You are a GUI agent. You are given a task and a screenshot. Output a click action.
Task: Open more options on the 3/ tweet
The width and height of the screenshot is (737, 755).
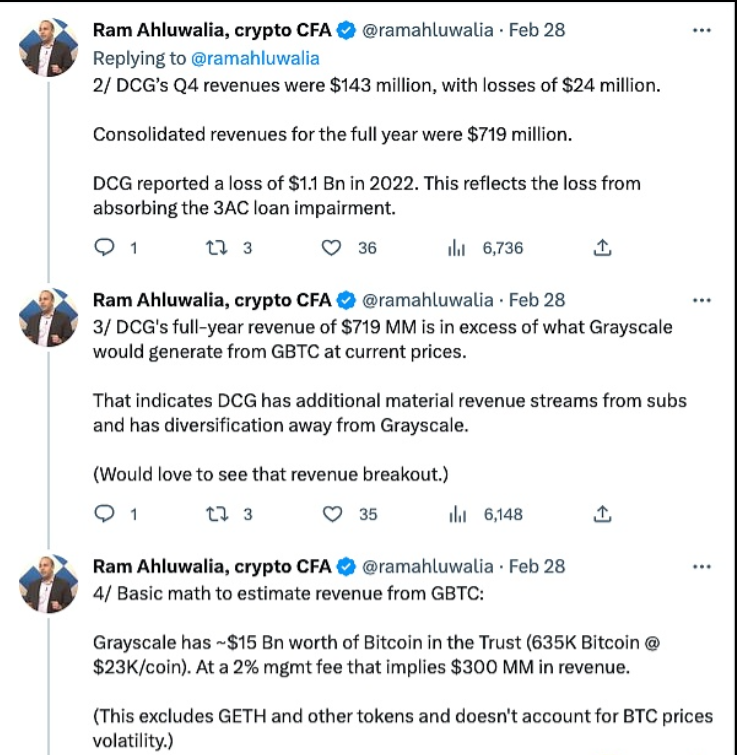point(702,298)
